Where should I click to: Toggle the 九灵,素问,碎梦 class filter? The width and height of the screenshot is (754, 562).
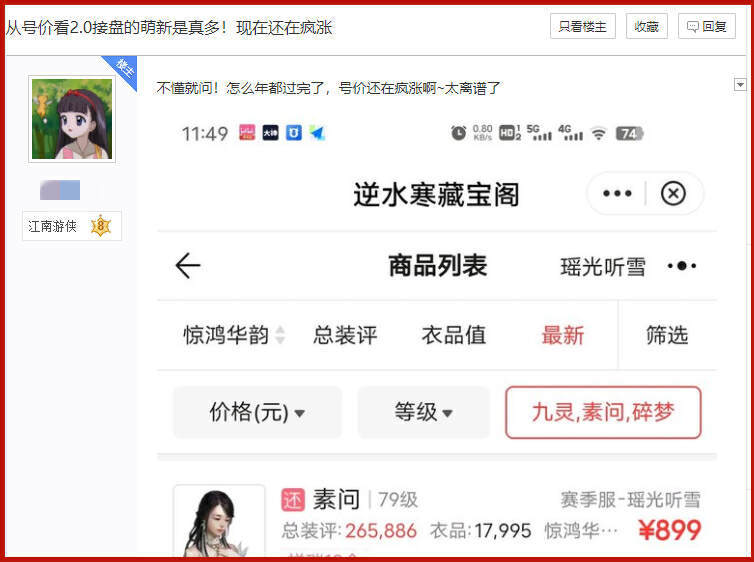(x=603, y=412)
